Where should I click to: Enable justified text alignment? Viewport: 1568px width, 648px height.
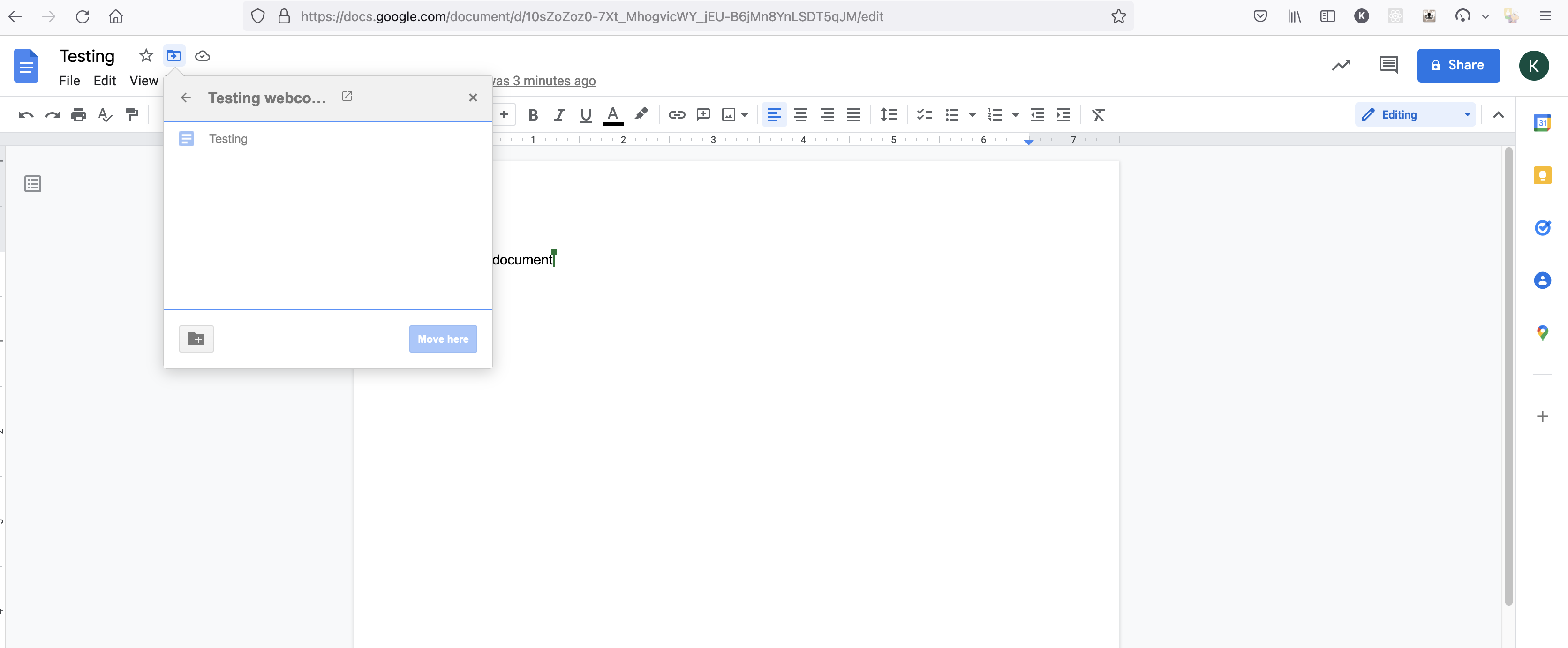coord(853,115)
